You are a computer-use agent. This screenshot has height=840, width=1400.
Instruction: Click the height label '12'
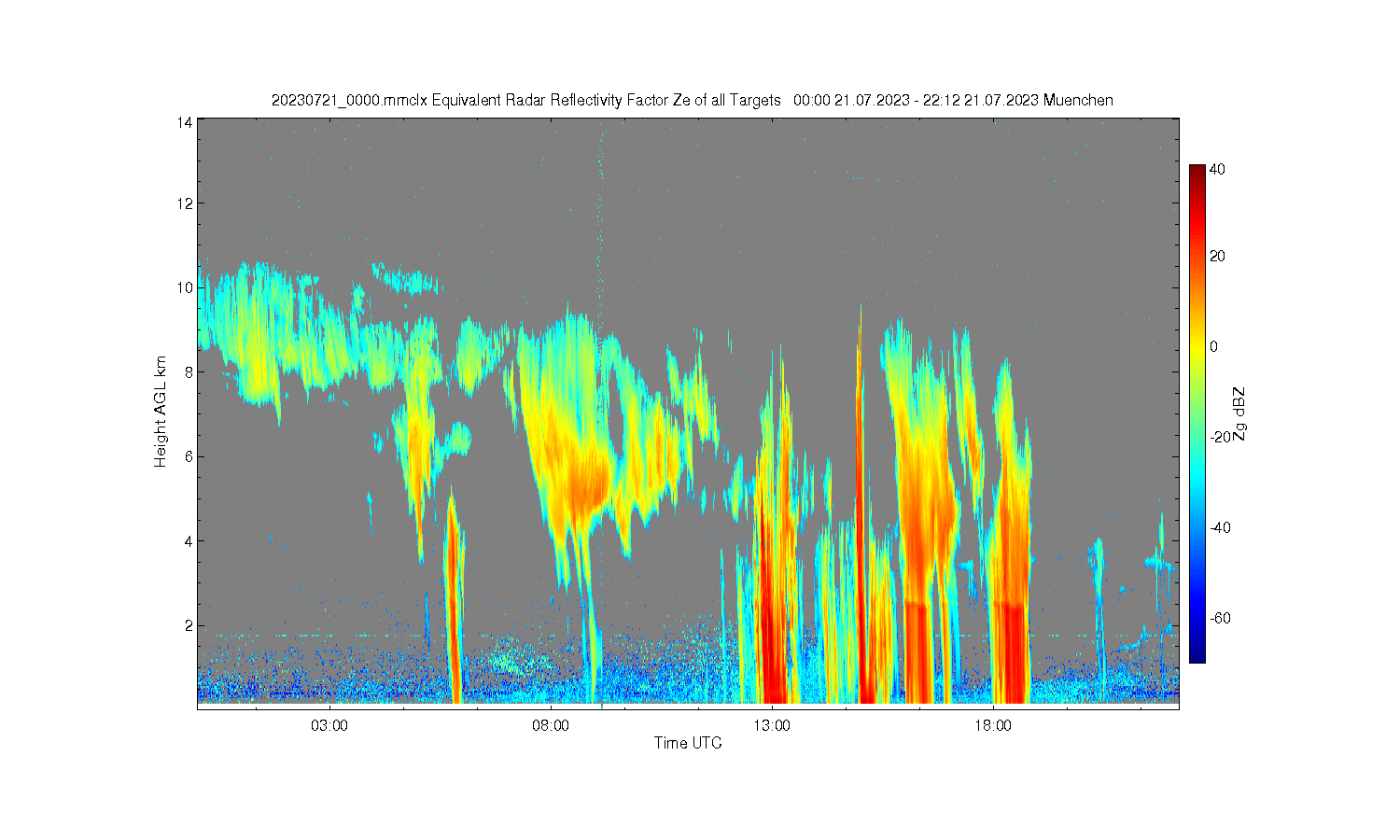coord(184,203)
